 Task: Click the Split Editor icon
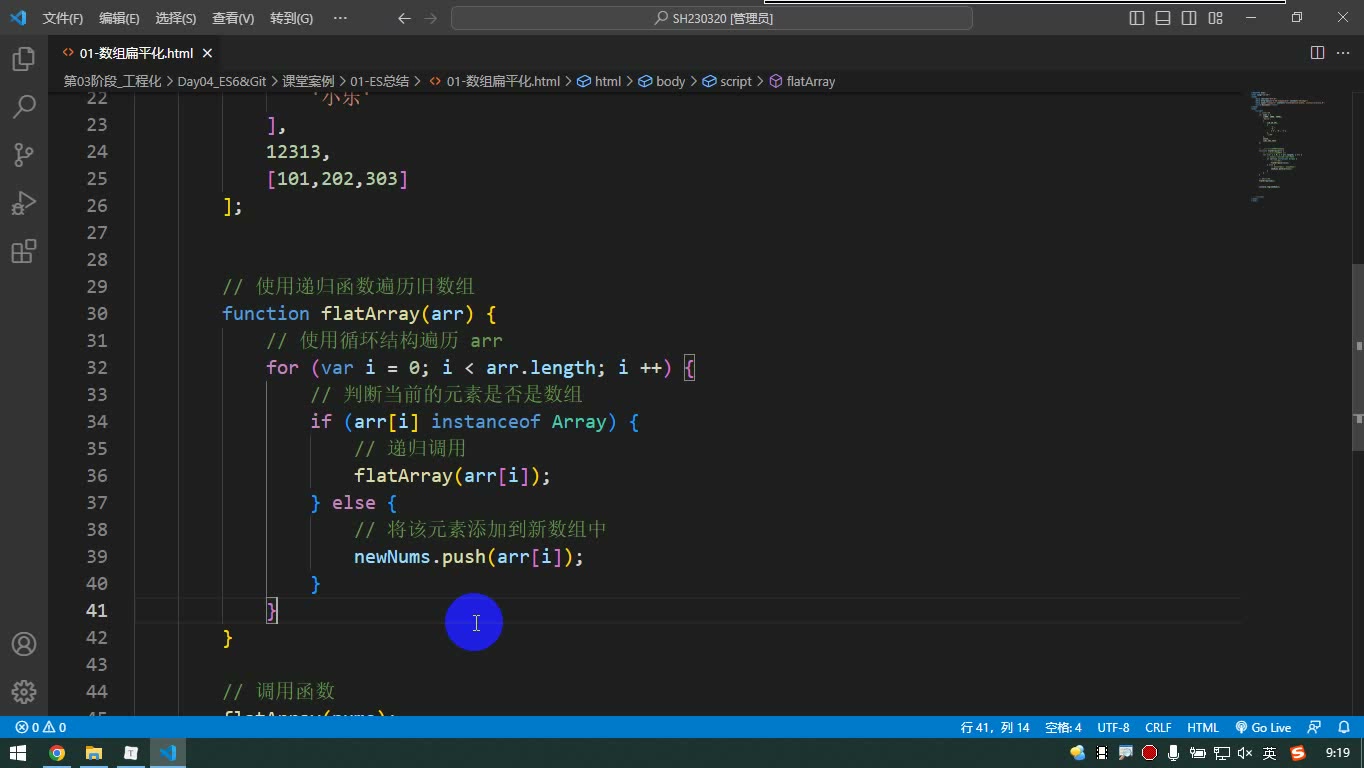(1317, 53)
